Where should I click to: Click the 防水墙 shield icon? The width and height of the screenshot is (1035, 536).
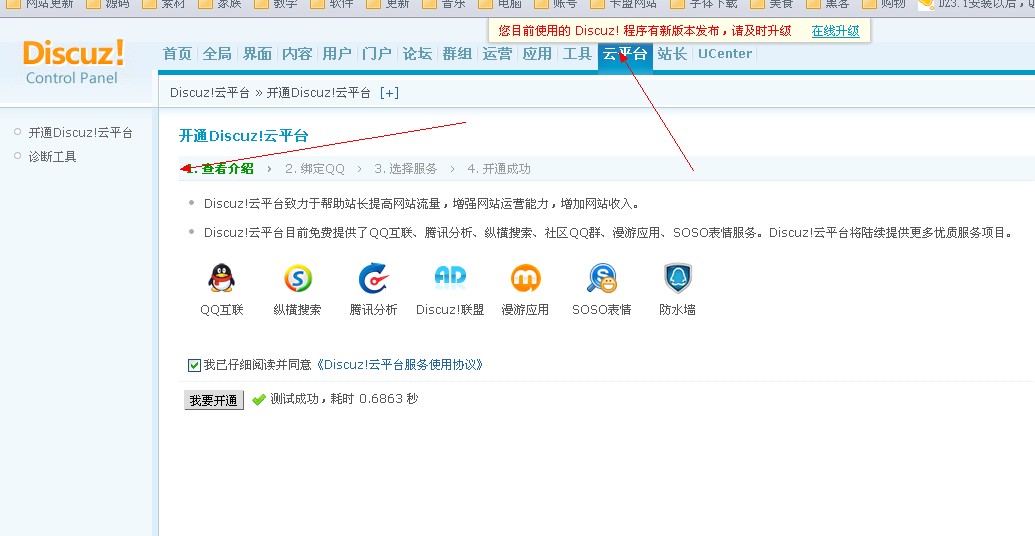coord(678,278)
